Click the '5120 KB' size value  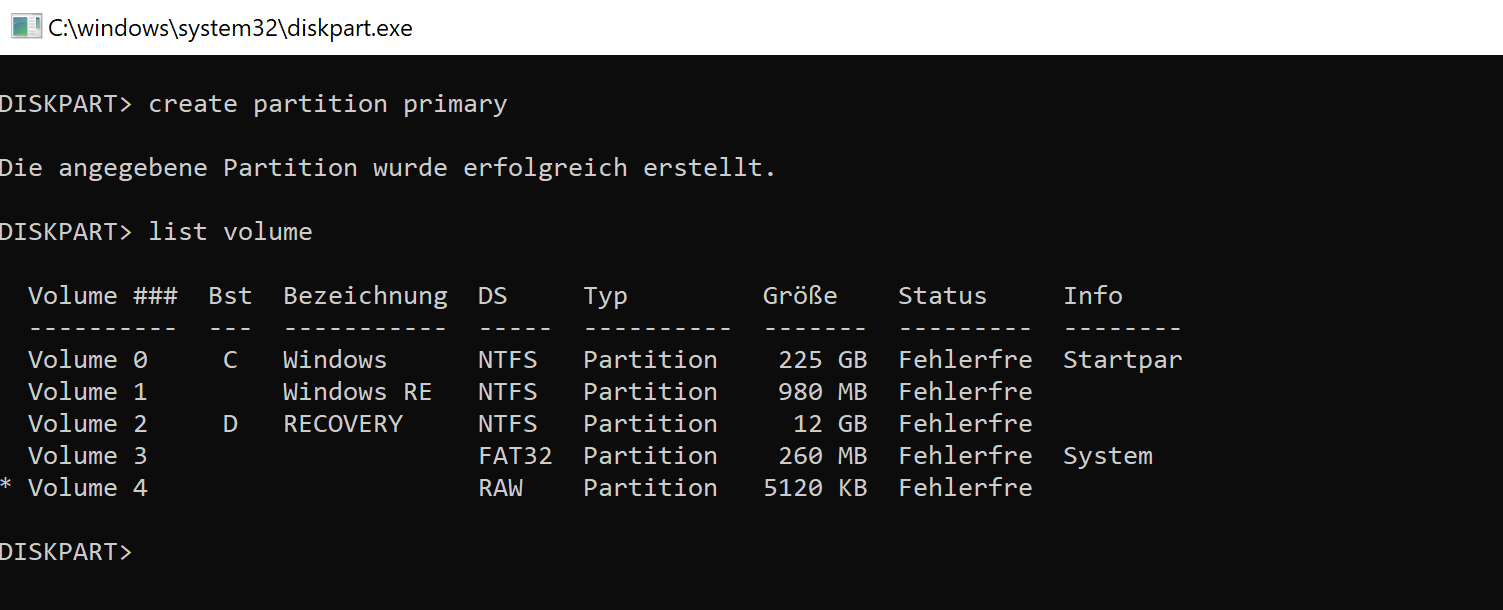click(x=814, y=488)
